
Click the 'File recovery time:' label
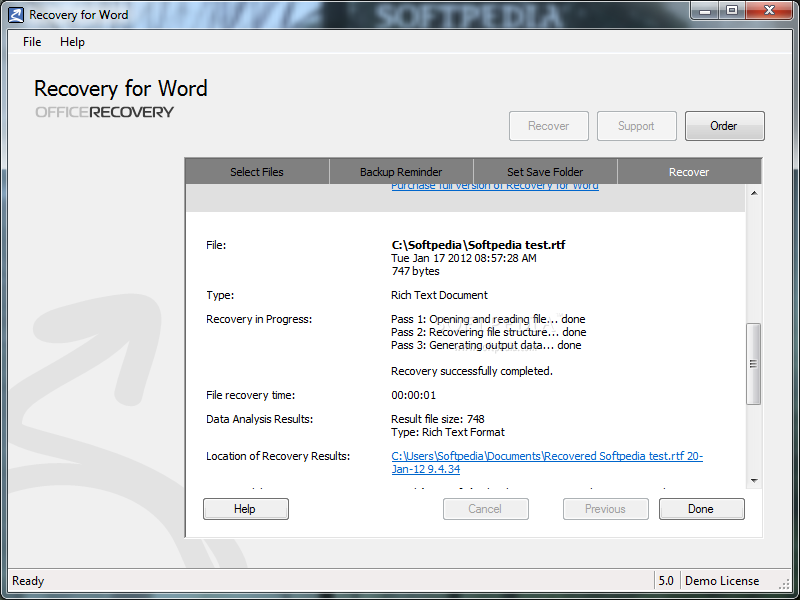pos(251,395)
